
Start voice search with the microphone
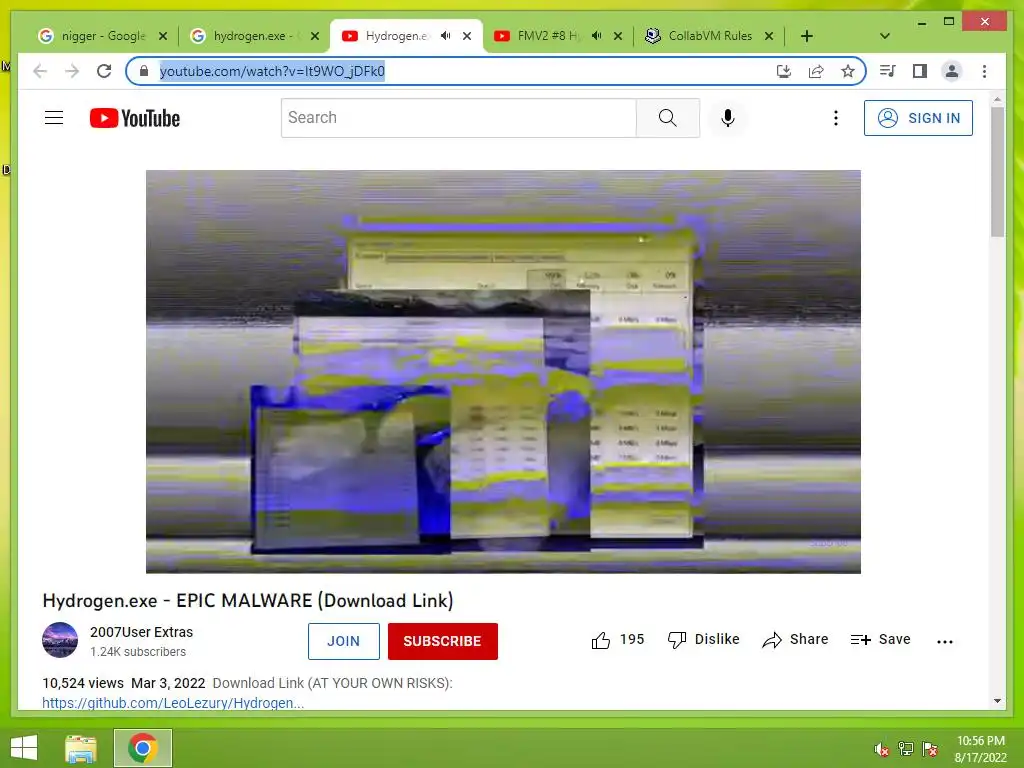coord(728,118)
